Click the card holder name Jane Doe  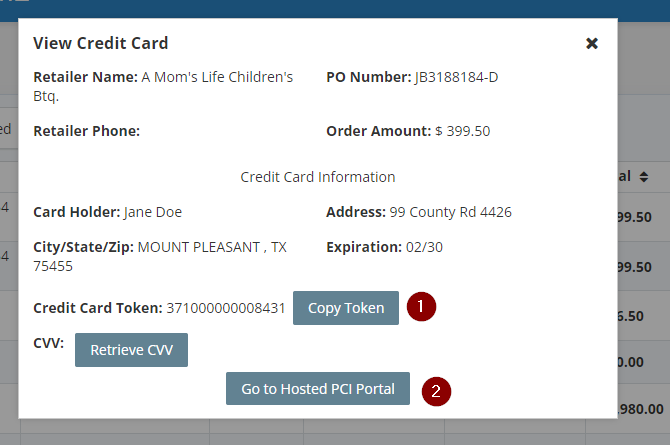(x=153, y=212)
